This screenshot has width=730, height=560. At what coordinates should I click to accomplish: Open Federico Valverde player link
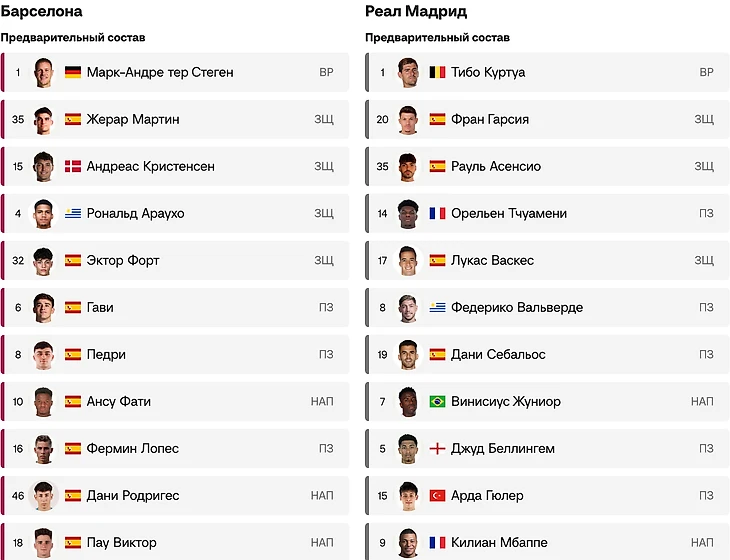[516, 307]
